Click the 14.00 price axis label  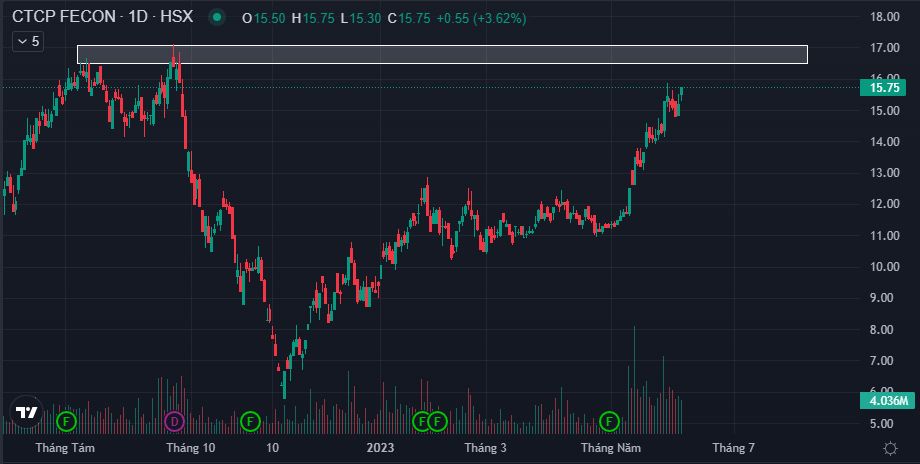pyautogui.click(x=885, y=141)
